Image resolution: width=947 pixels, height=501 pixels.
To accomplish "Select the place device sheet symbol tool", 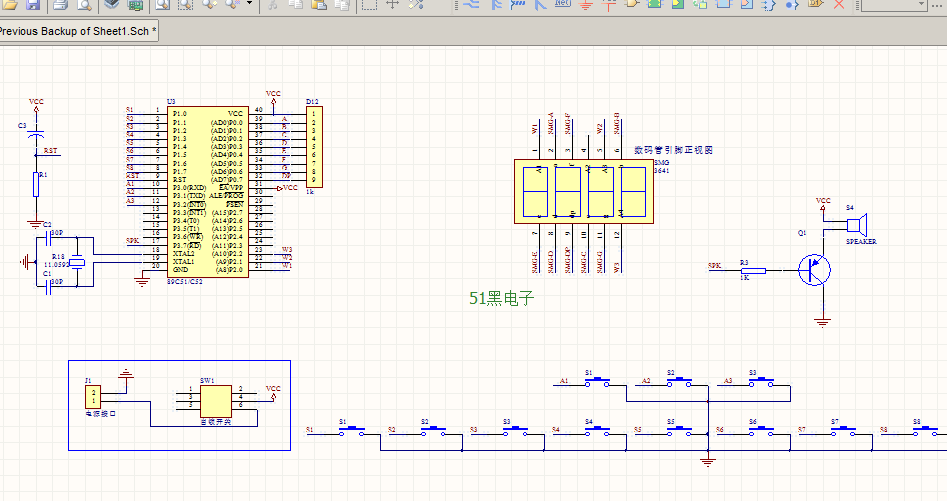I will pyautogui.click(x=701, y=5).
